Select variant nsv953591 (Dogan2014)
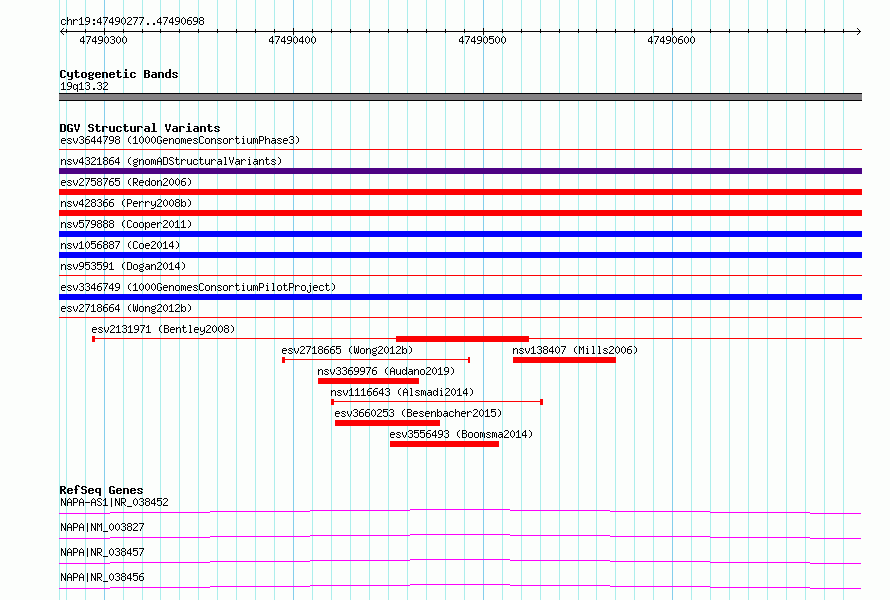 tap(123, 266)
